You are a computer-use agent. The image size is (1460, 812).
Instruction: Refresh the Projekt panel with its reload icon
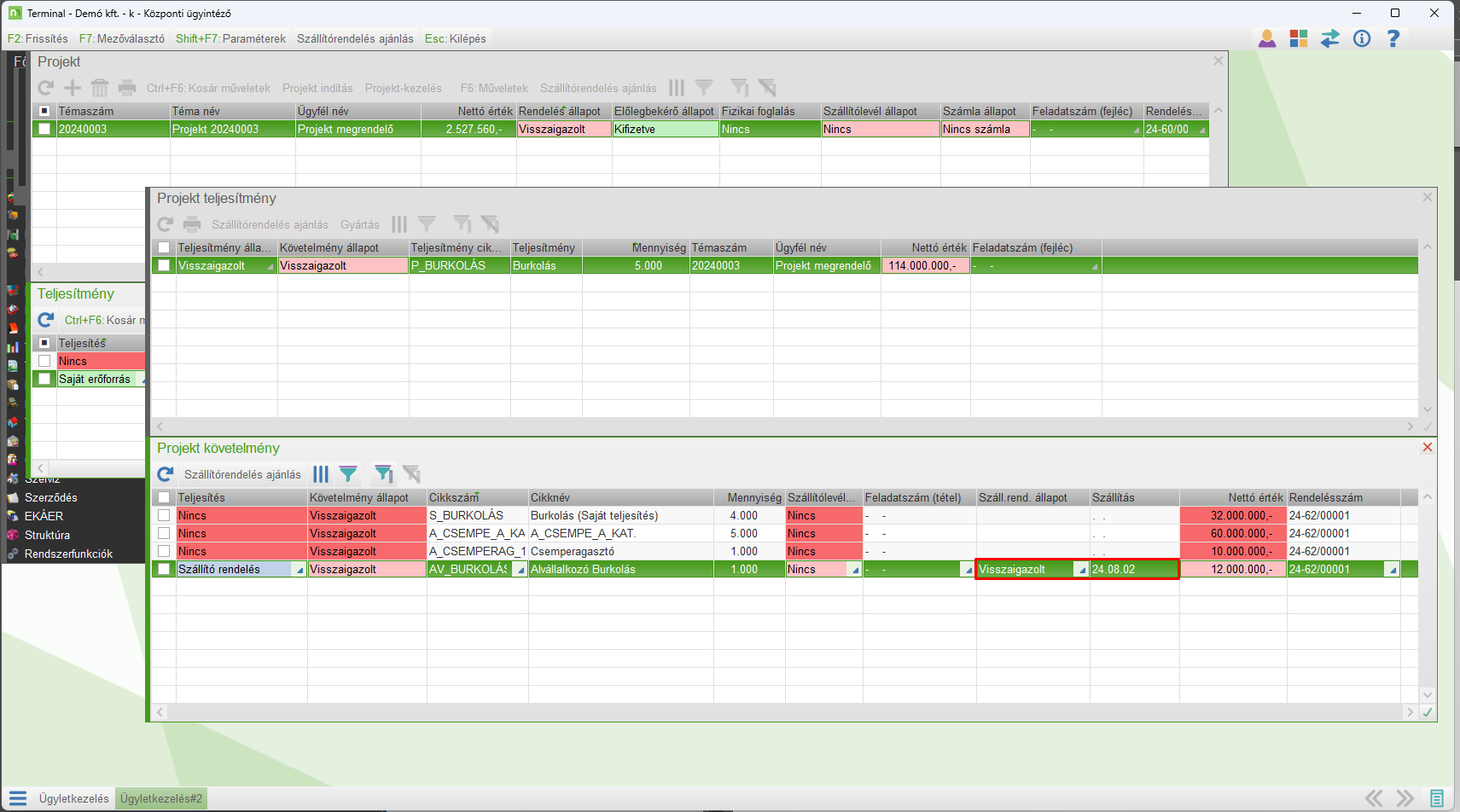[x=46, y=88]
